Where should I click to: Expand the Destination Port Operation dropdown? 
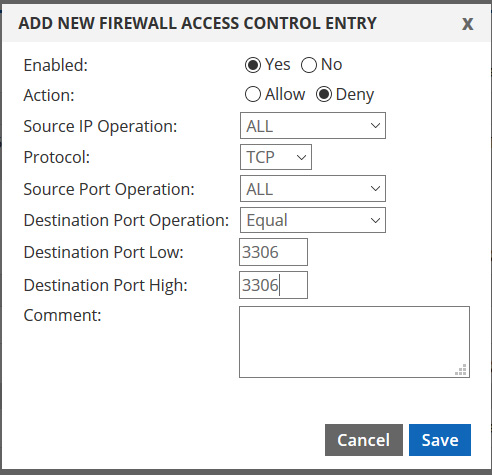(x=313, y=220)
